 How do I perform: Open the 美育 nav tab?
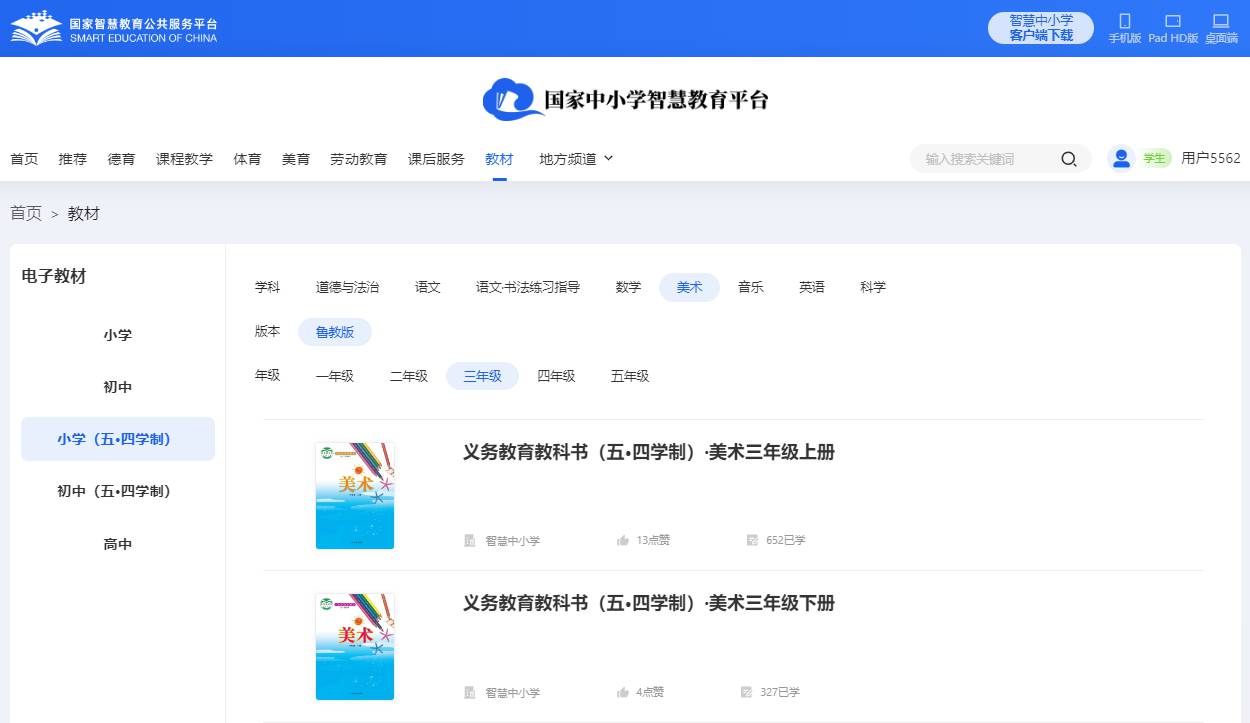click(296, 159)
